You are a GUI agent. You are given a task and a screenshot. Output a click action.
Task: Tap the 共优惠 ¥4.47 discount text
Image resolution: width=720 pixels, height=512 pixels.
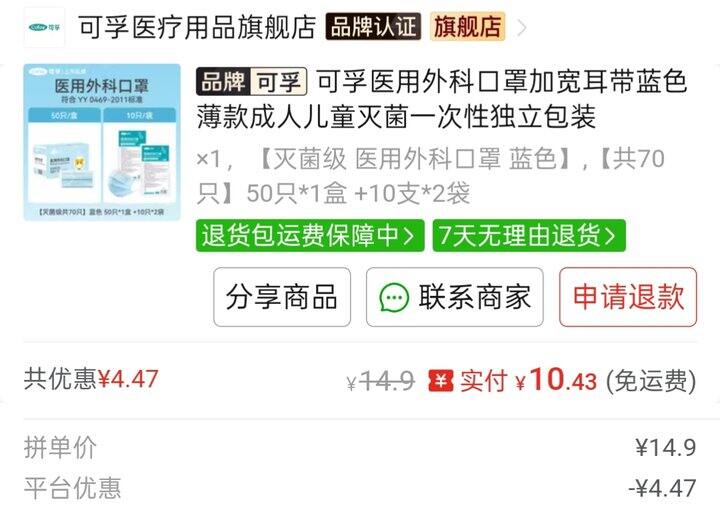(91, 379)
